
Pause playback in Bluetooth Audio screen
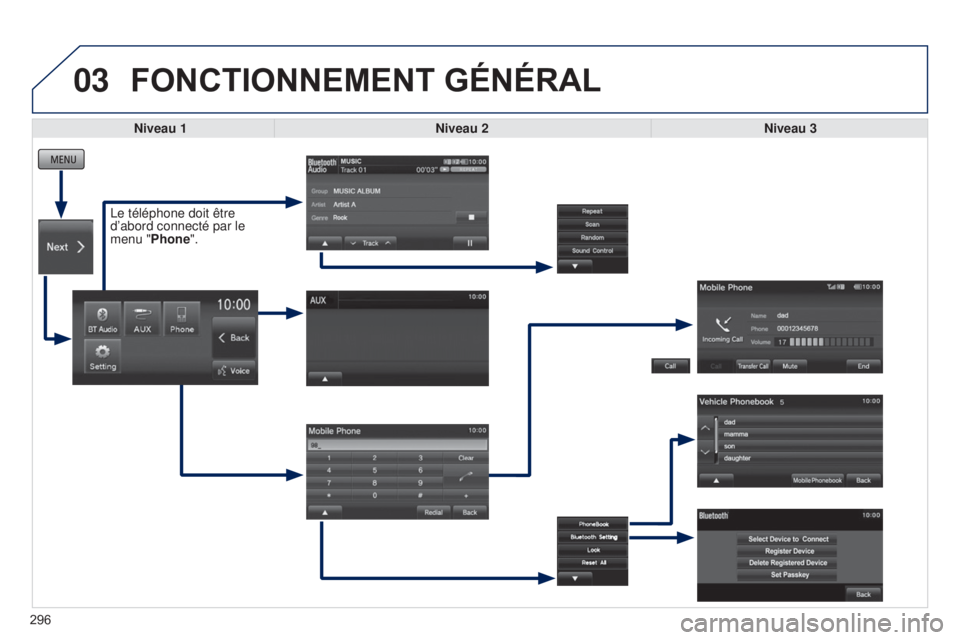[x=470, y=243]
